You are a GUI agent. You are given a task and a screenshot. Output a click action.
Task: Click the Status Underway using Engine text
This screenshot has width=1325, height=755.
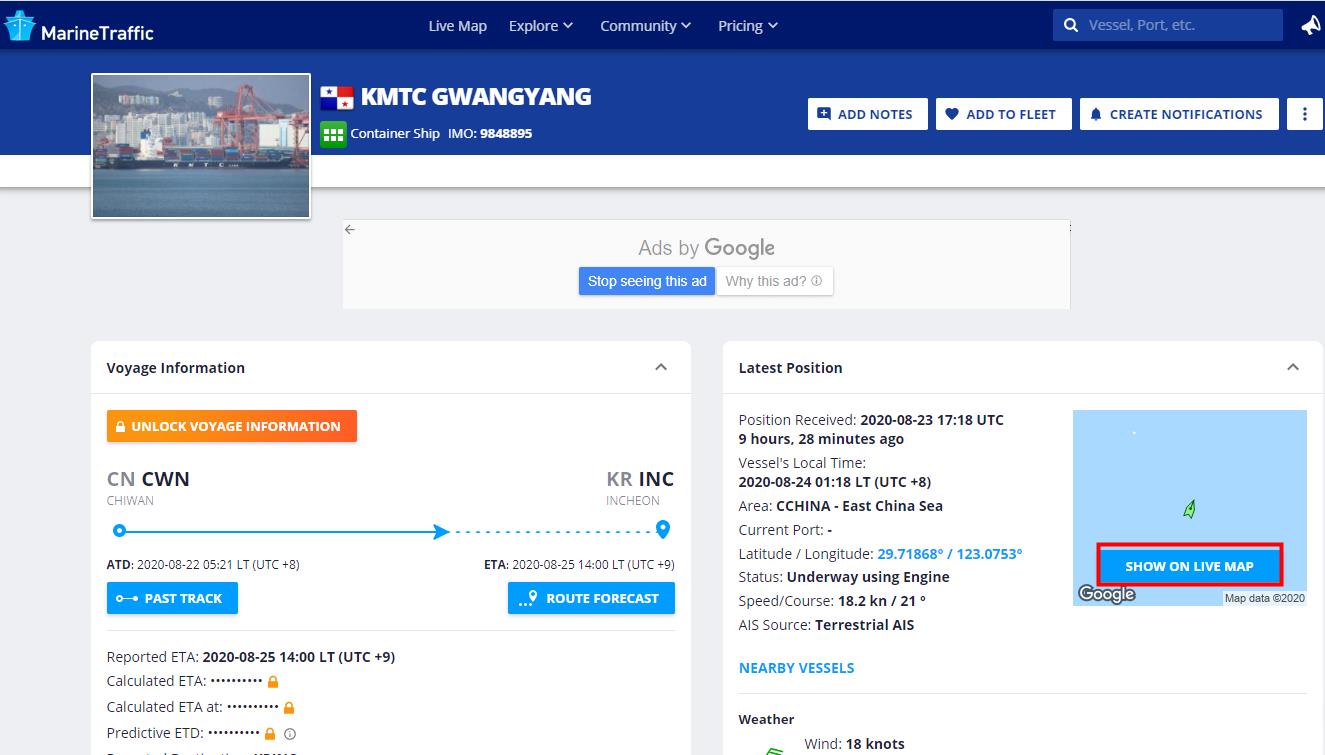tap(868, 577)
